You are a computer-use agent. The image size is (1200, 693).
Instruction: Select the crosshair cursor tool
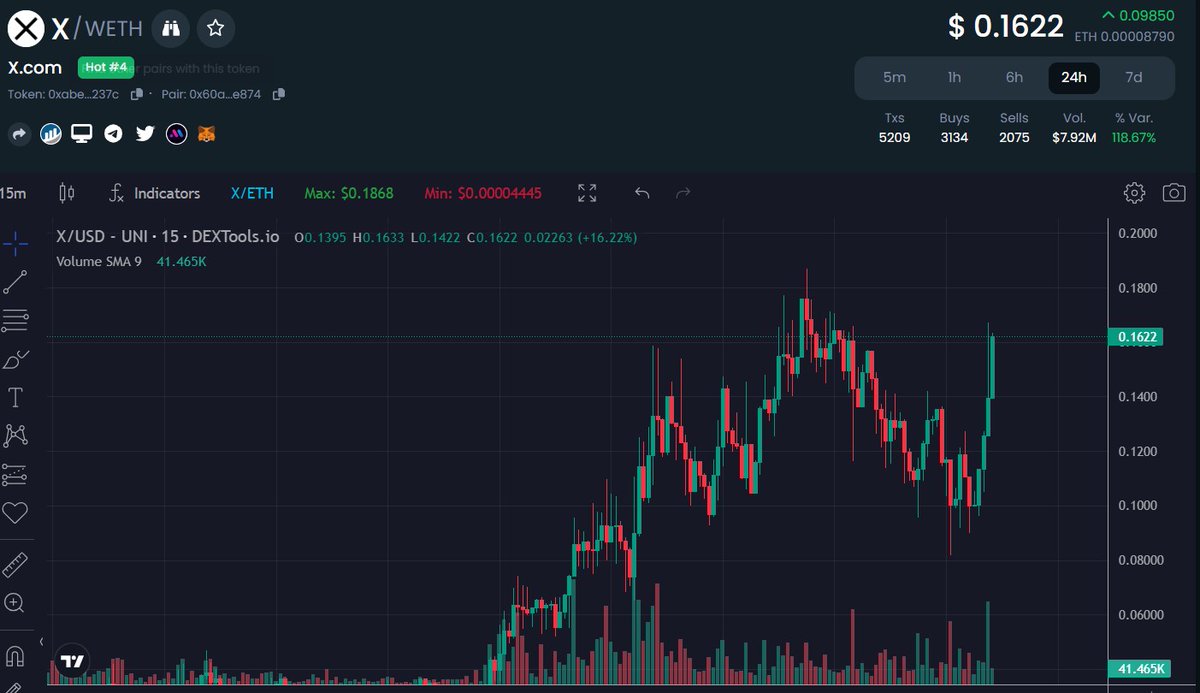tap(17, 241)
